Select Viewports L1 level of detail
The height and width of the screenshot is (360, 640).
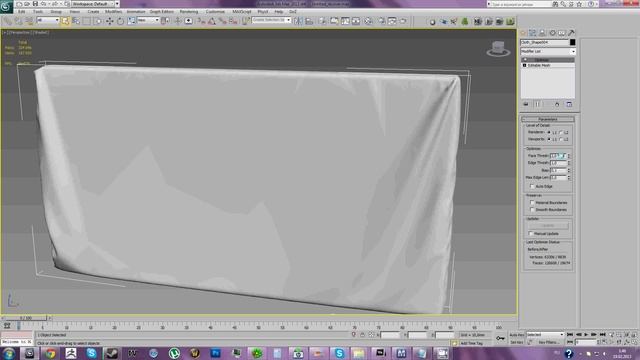click(x=549, y=139)
